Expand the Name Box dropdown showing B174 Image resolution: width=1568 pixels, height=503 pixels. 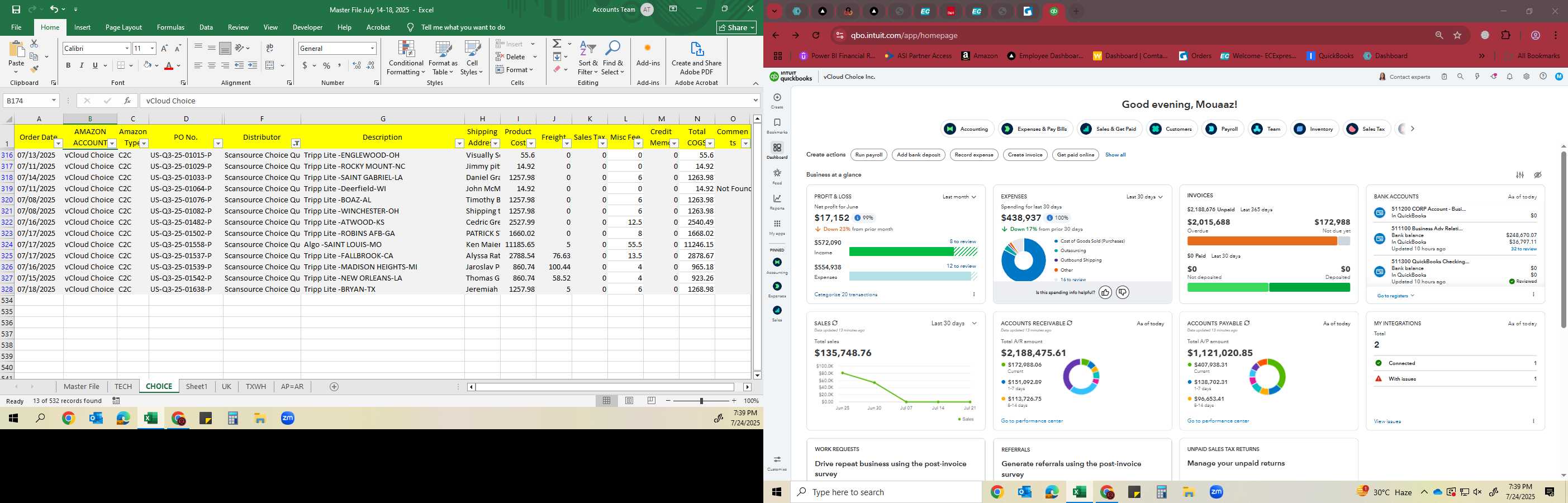(x=54, y=101)
